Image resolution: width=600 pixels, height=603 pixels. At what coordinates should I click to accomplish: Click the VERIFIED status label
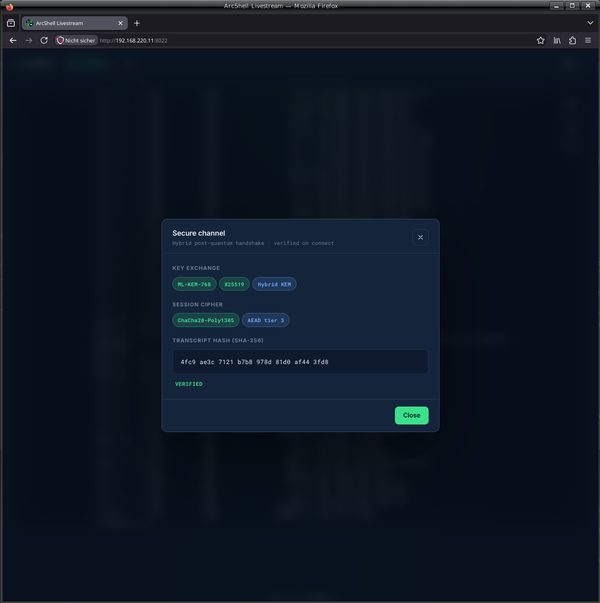[189, 384]
